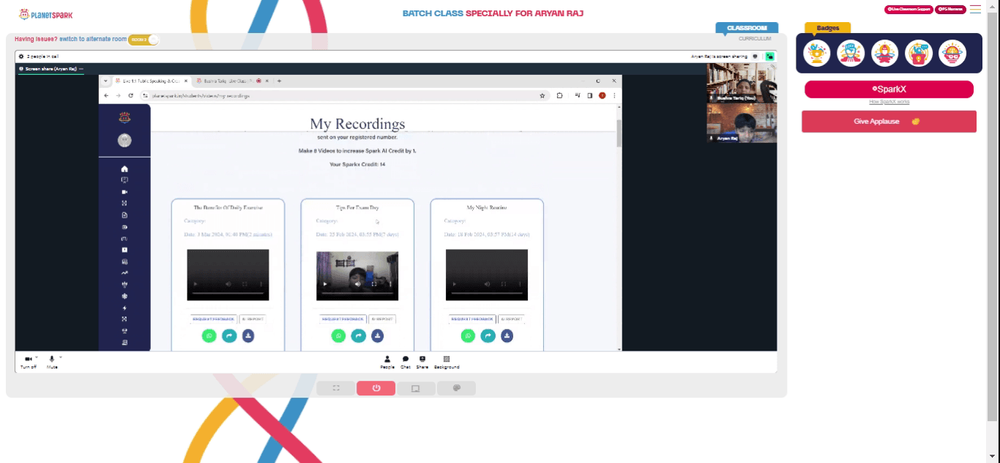Expand the microphone options arrow beside Mute
This screenshot has height=463, width=1000.
pos(60,357)
